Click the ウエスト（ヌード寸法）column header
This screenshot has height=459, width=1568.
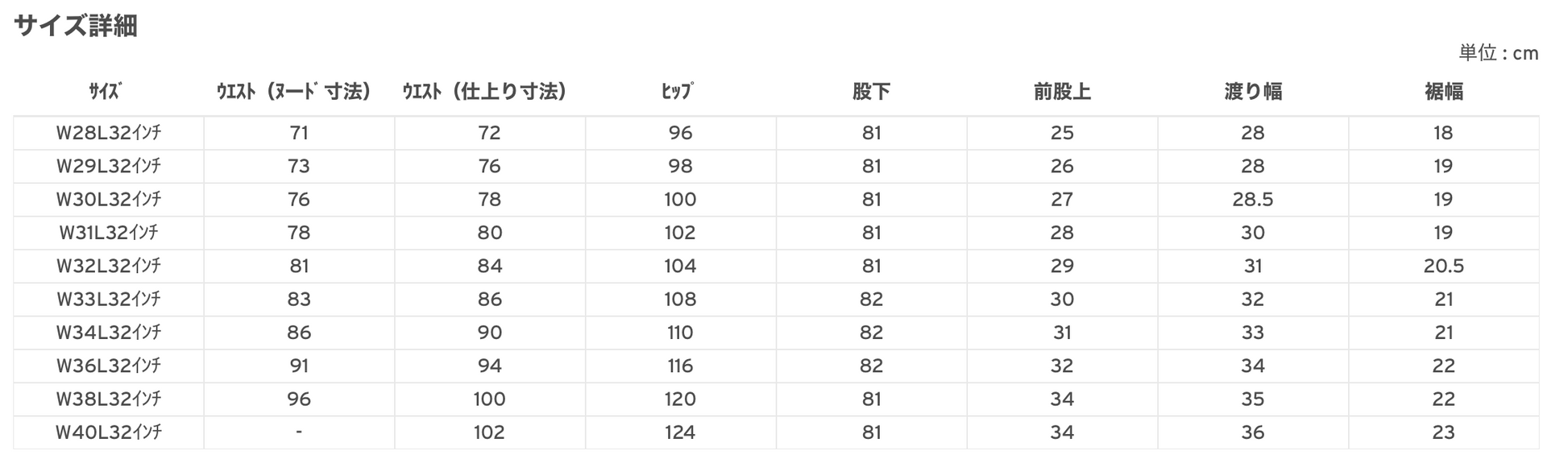294,92
